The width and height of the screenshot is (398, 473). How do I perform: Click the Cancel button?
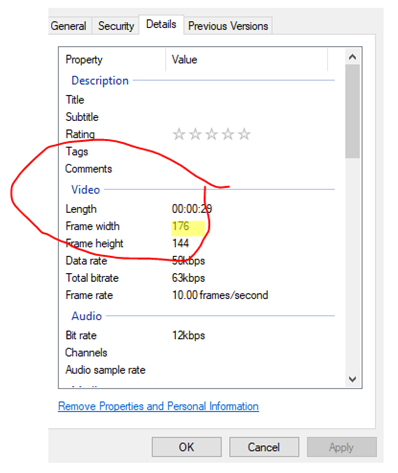[x=264, y=447]
